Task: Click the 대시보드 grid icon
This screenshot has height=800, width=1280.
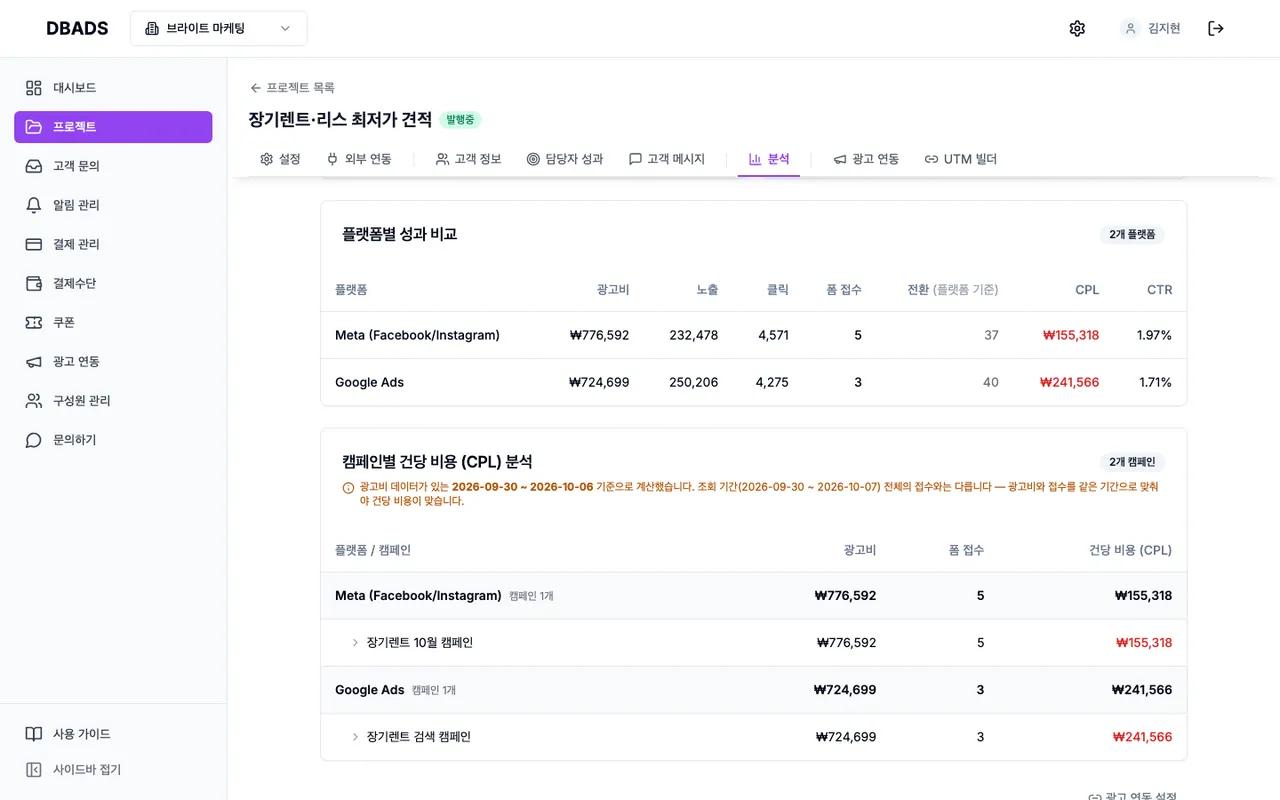Action: [34, 88]
